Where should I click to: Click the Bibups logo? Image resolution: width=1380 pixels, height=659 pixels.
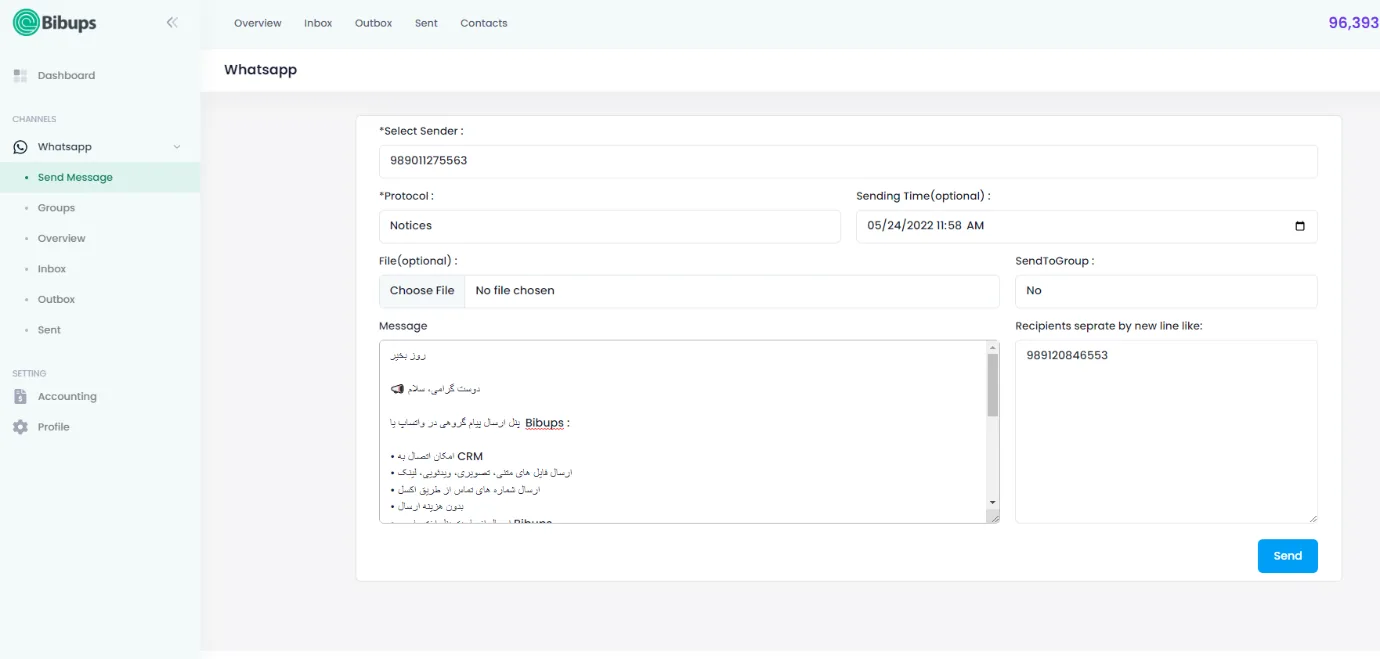[55, 22]
